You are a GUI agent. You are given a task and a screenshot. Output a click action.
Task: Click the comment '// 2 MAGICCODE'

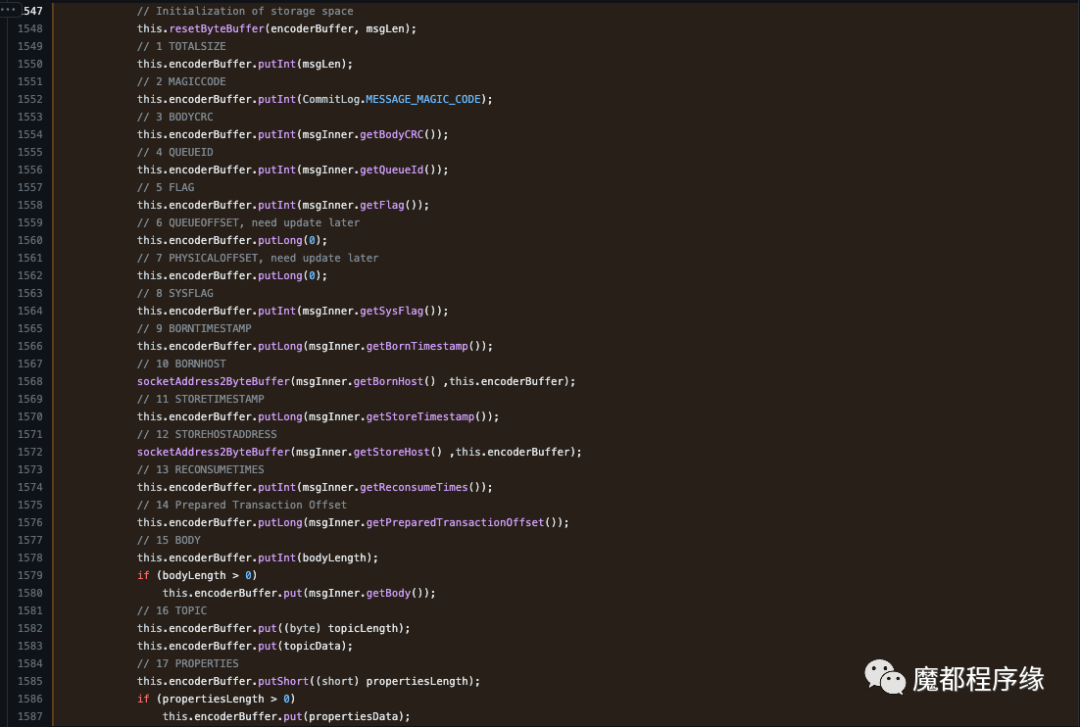tap(181, 81)
